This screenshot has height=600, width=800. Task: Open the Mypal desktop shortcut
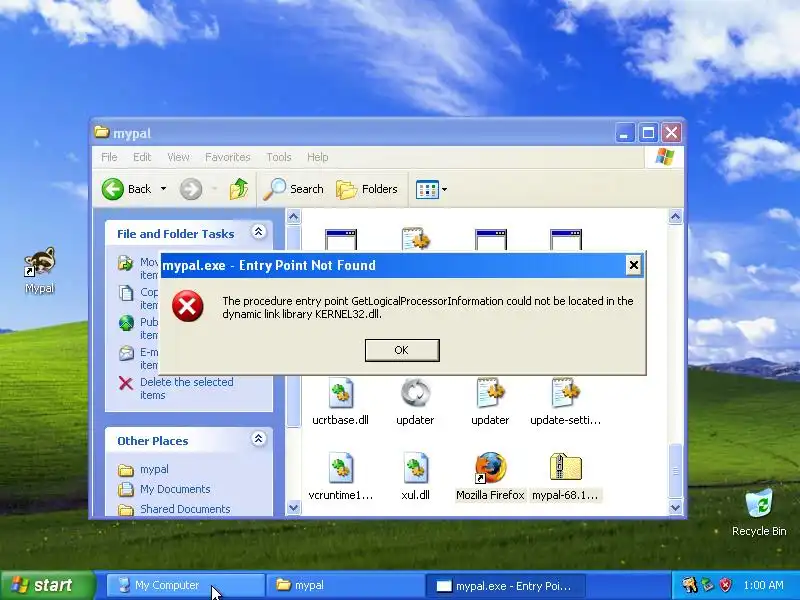(x=39, y=270)
